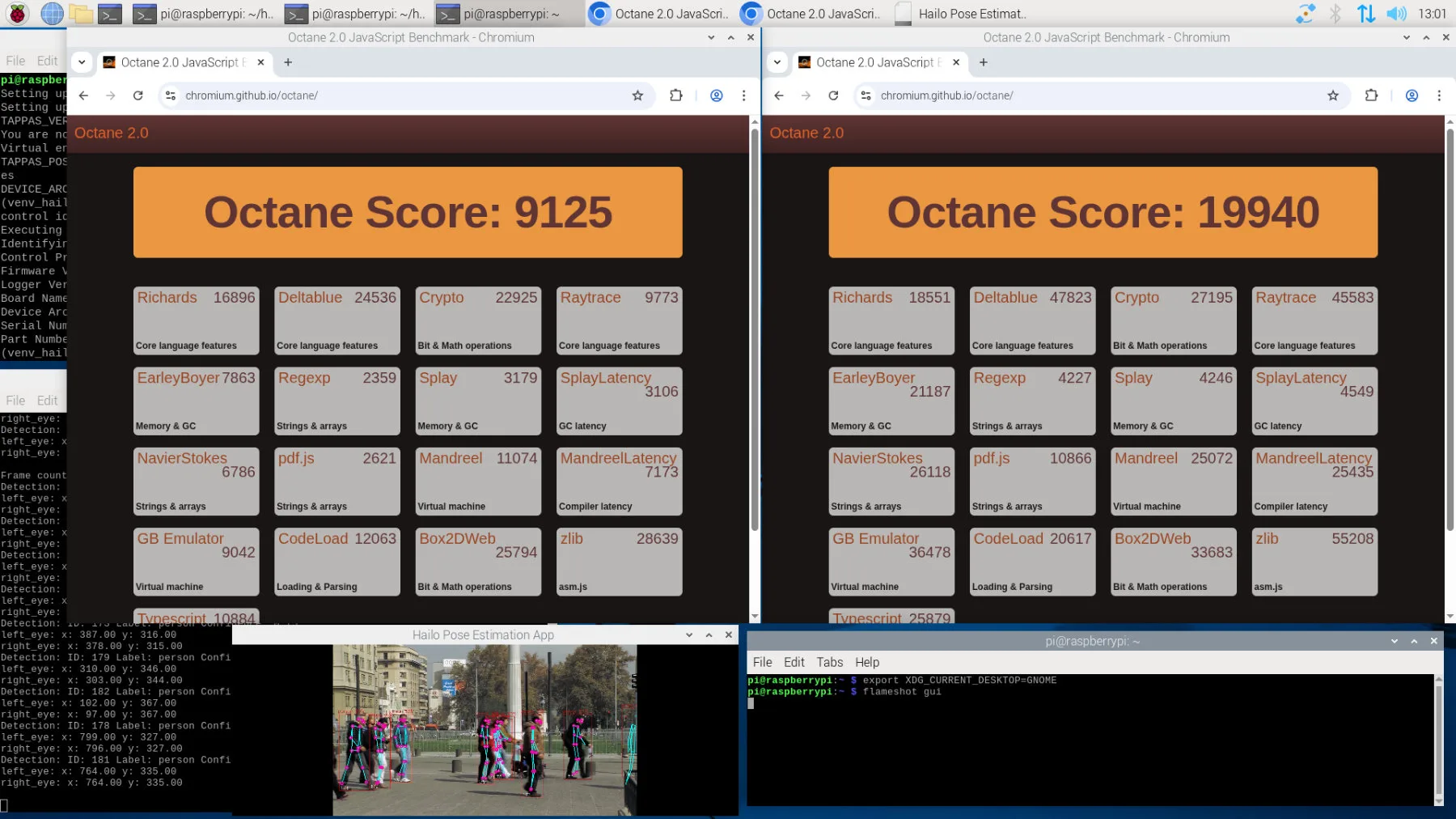
Task: Open the Help menu in terminal
Action: click(x=867, y=662)
